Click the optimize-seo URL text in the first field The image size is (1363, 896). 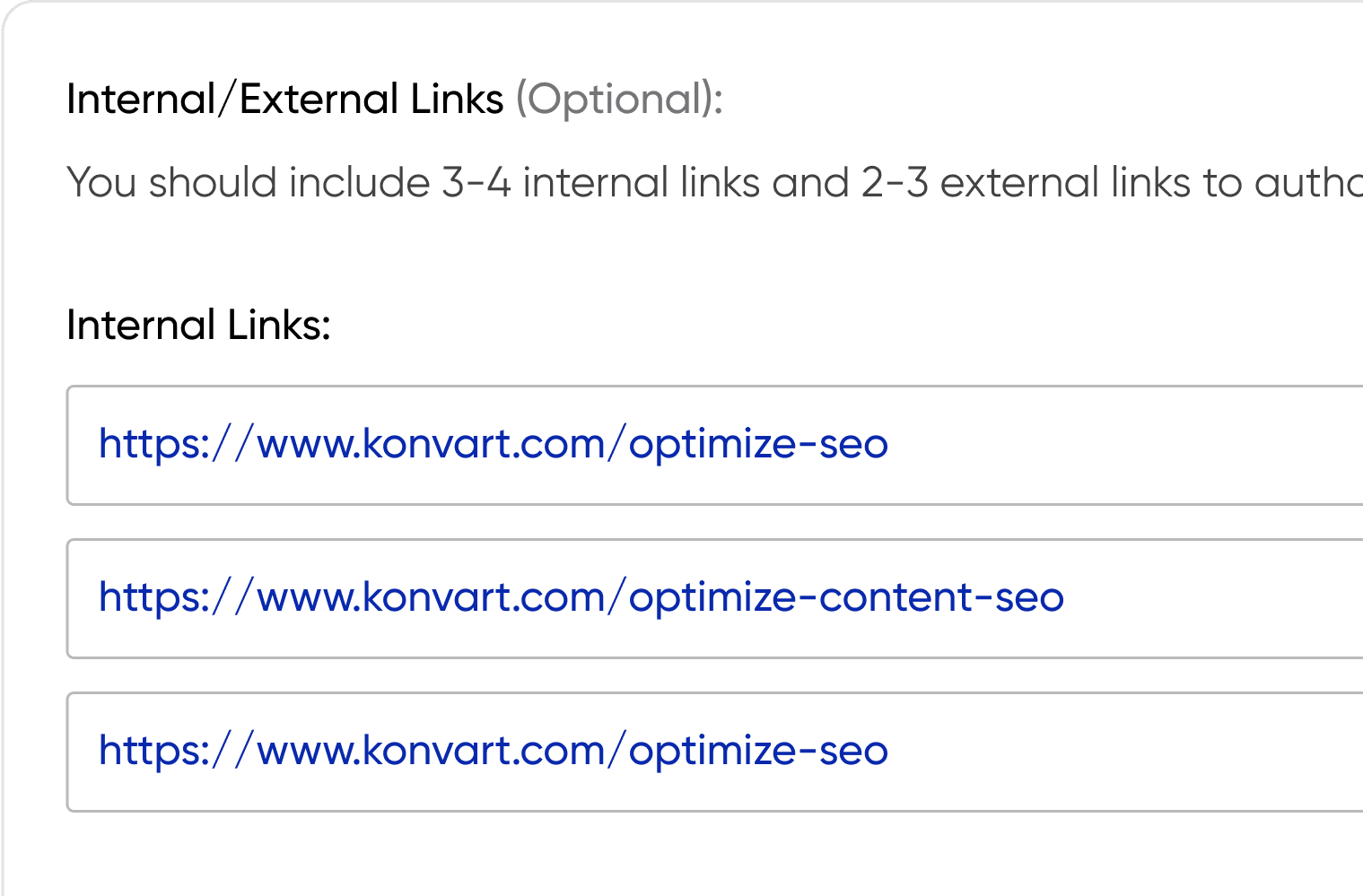[x=494, y=445]
